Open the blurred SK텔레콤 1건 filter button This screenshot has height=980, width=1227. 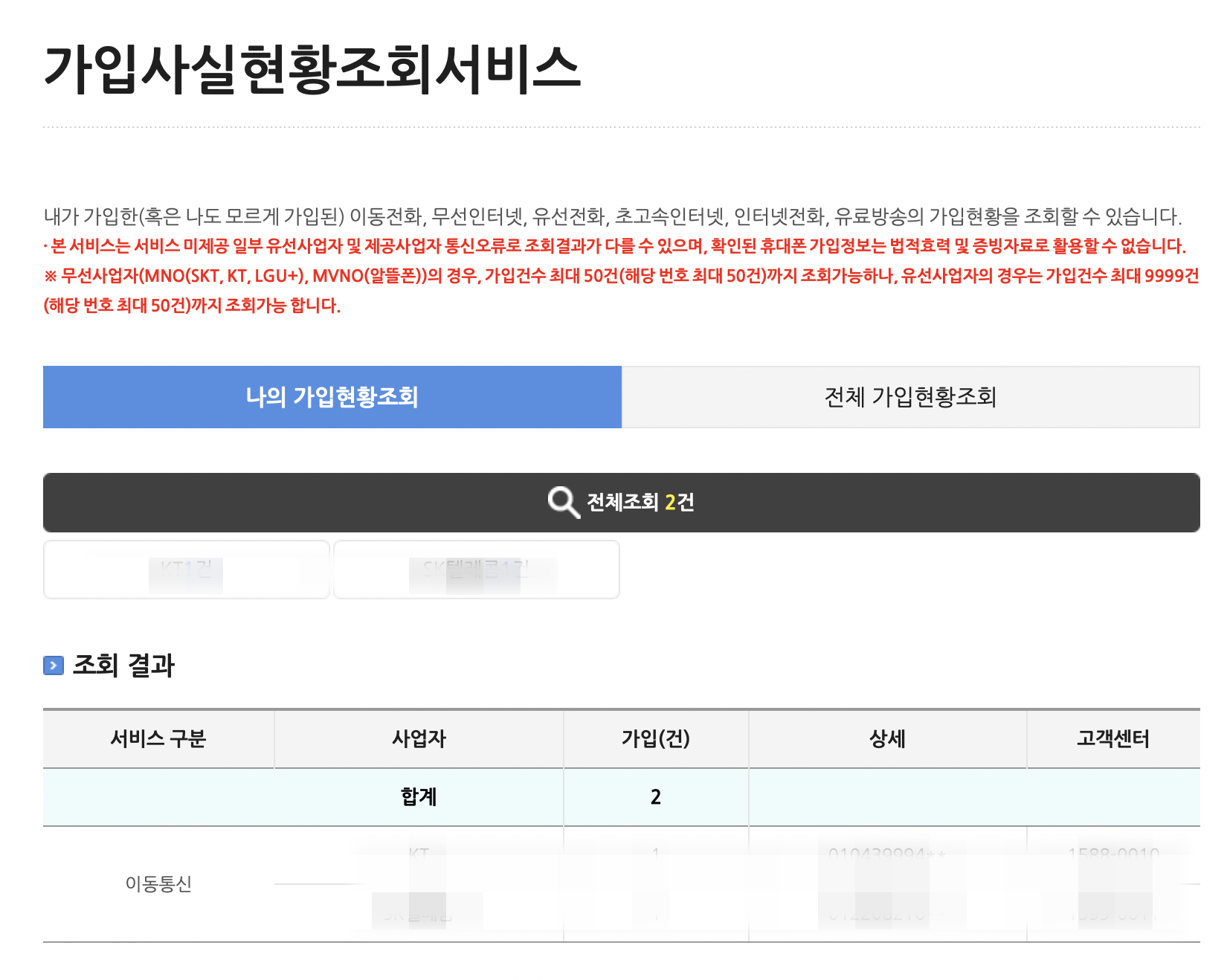[x=477, y=570]
